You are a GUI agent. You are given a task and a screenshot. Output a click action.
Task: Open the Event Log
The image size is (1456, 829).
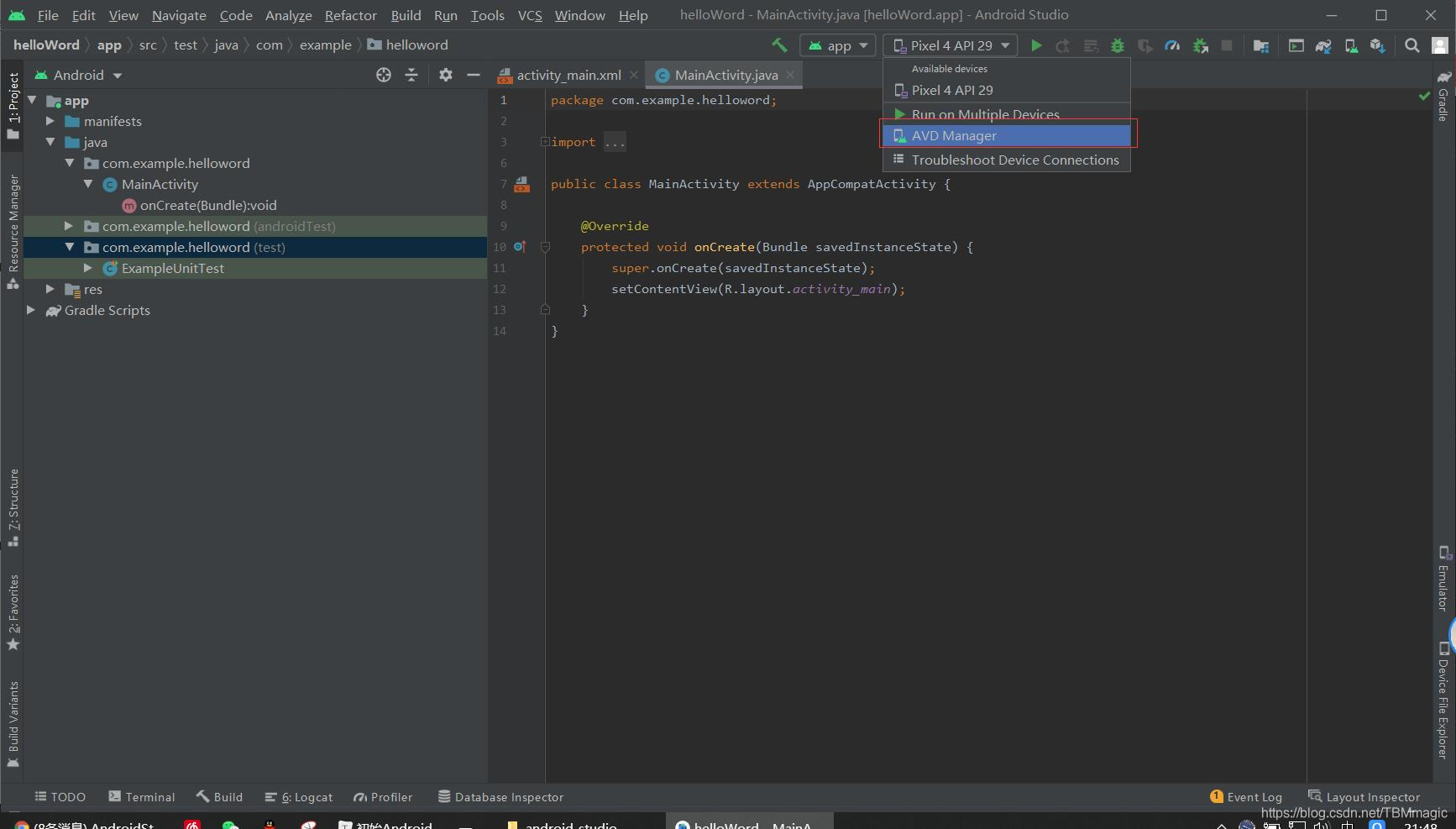click(1246, 797)
